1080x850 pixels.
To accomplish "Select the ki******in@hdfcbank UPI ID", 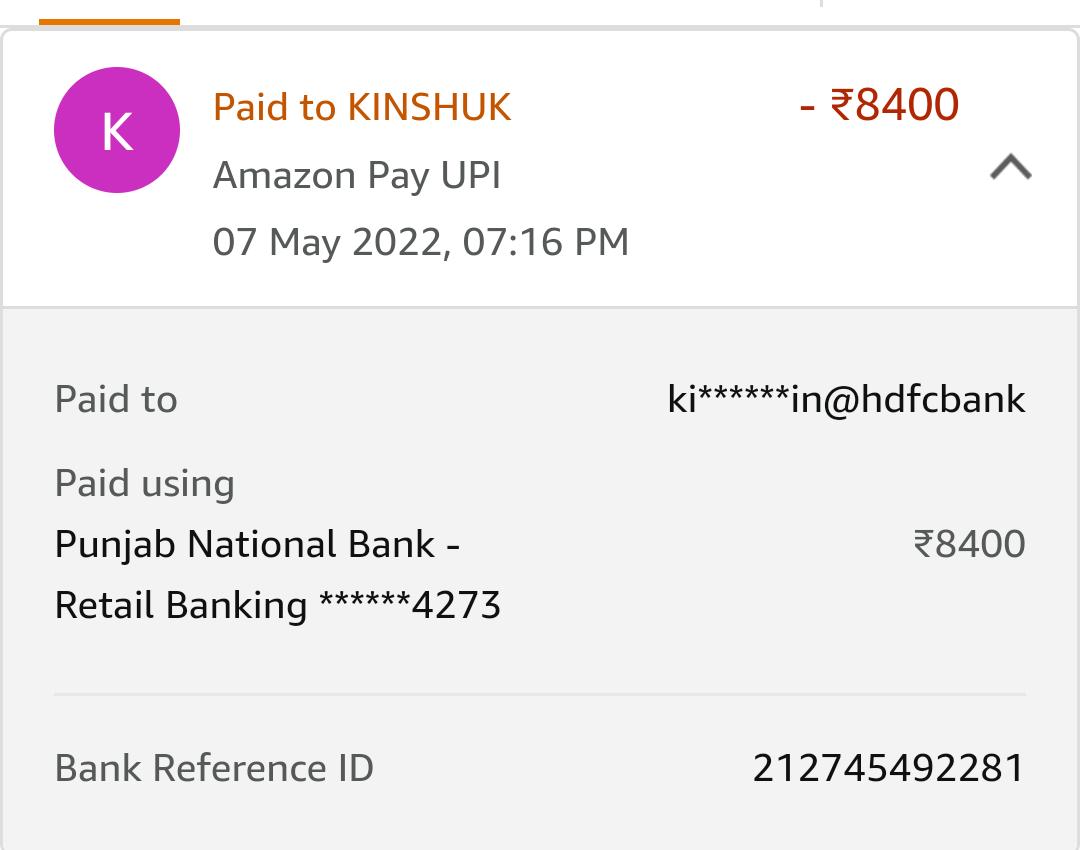I will (x=846, y=399).
